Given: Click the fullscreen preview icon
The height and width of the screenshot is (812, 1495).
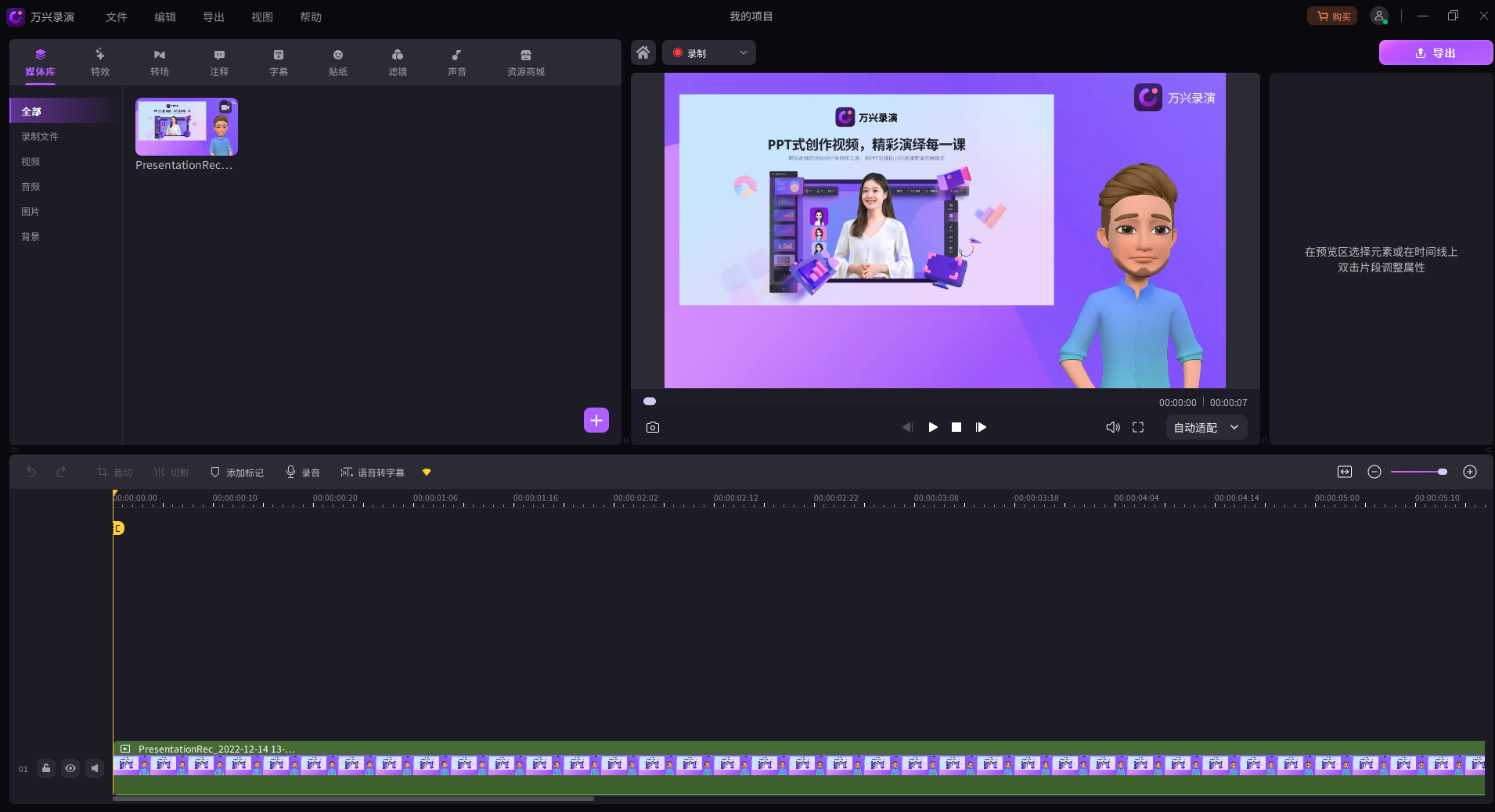Looking at the screenshot, I should click(1138, 427).
